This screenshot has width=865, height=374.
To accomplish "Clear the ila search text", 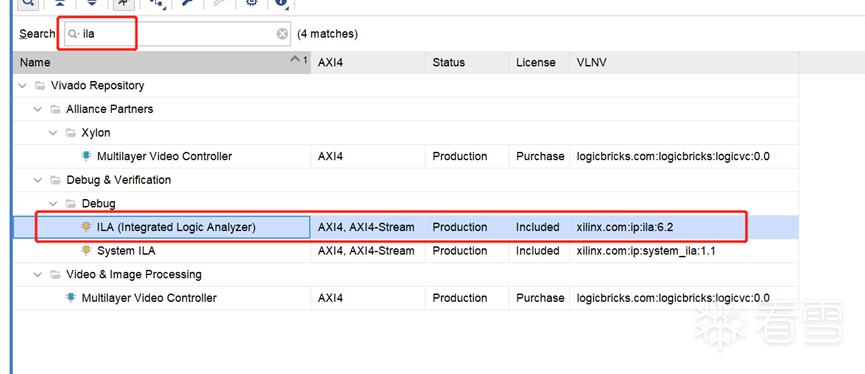I will [x=282, y=34].
